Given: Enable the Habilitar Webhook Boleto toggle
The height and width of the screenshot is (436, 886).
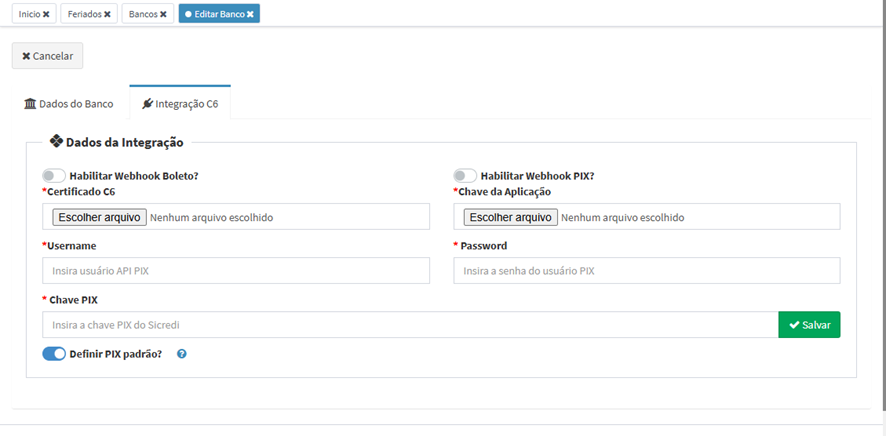Looking at the screenshot, I should pyautogui.click(x=54, y=176).
